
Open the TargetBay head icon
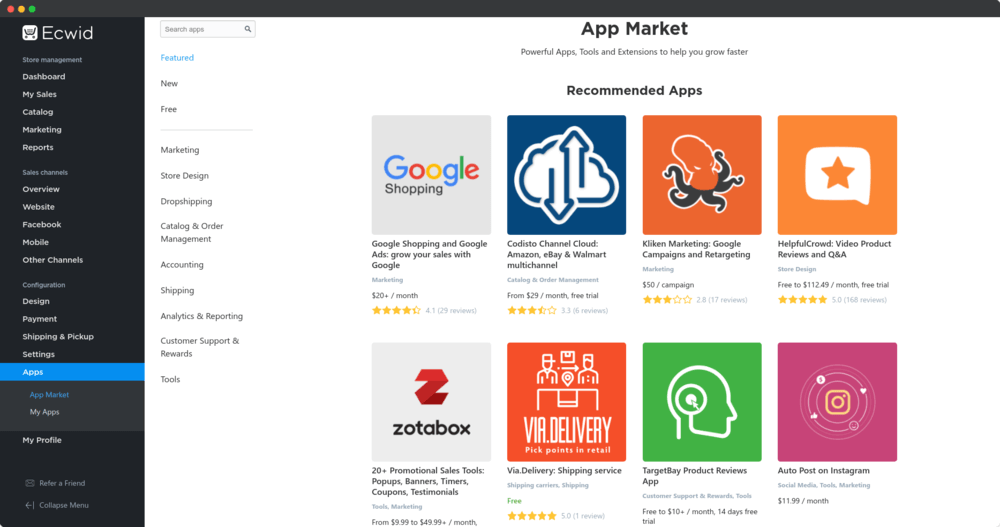702,402
